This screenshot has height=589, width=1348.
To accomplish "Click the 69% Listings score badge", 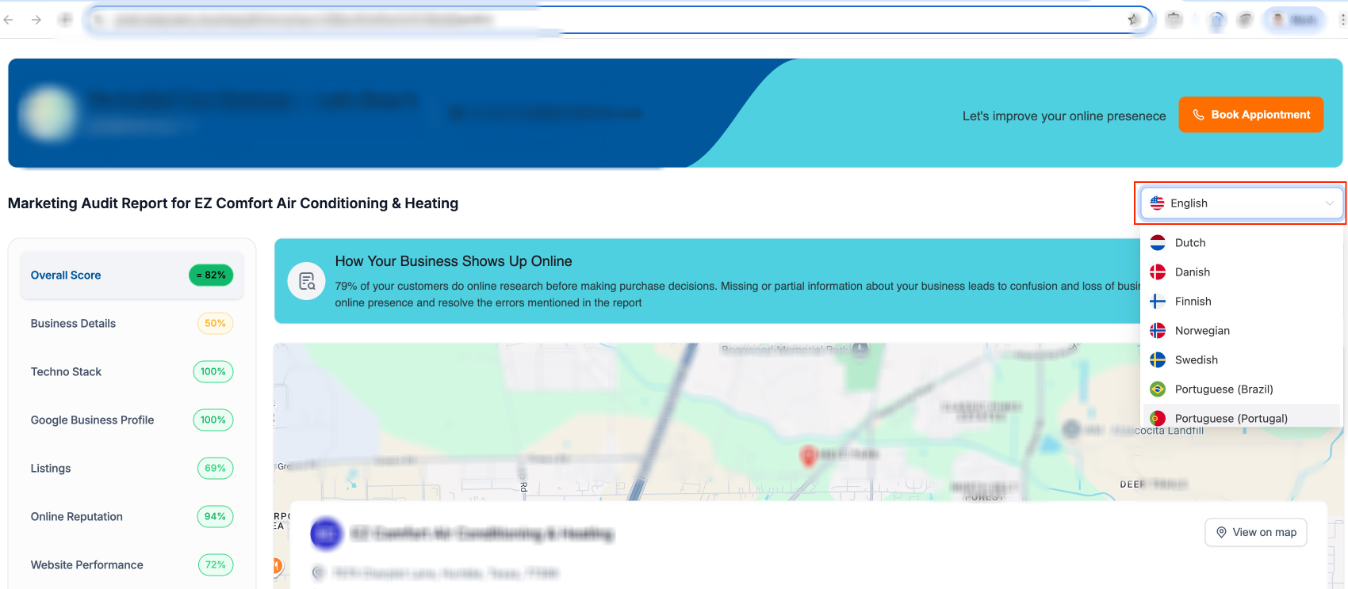I will (x=215, y=468).
